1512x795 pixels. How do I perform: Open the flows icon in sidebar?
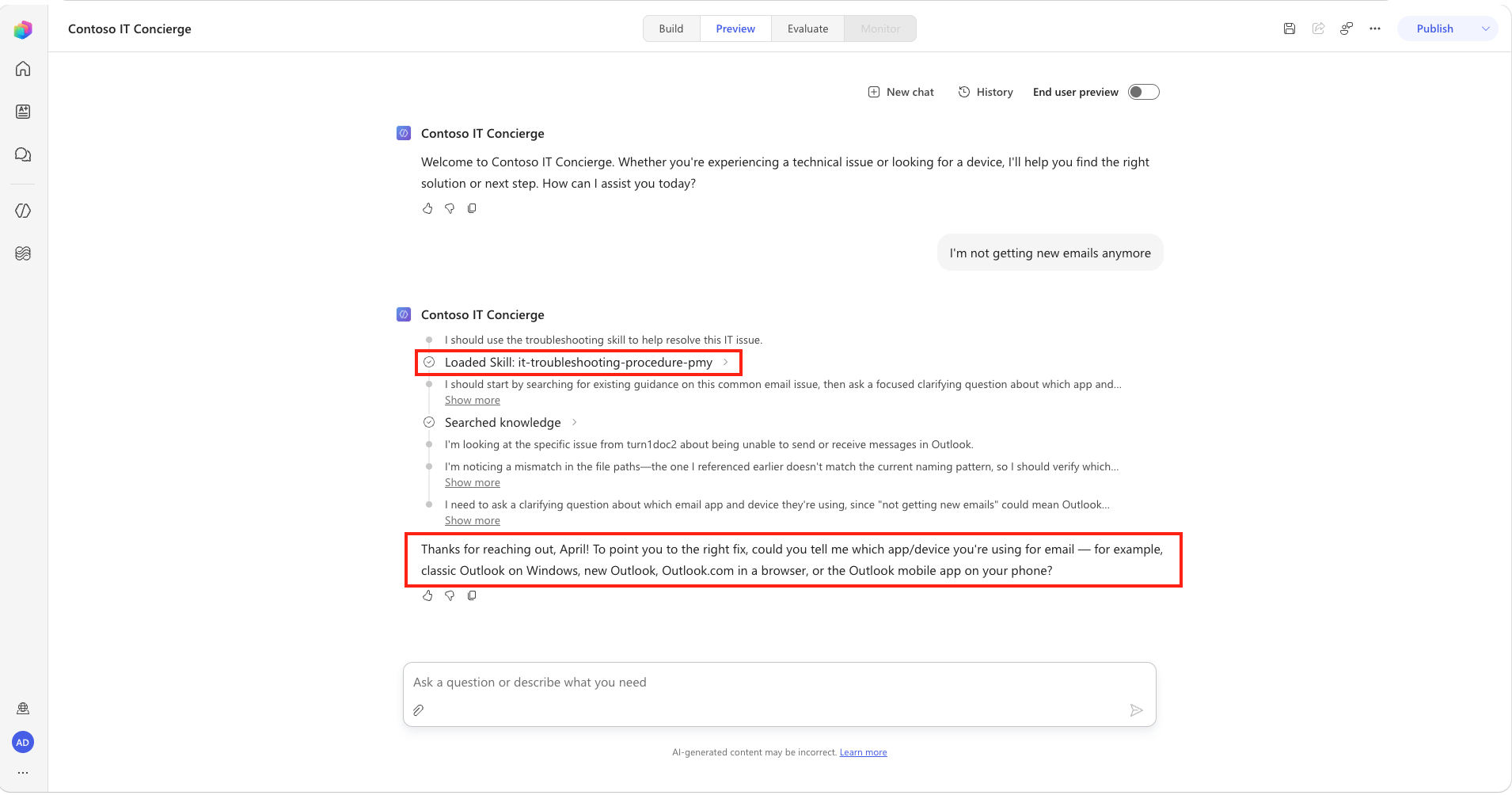click(23, 253)
